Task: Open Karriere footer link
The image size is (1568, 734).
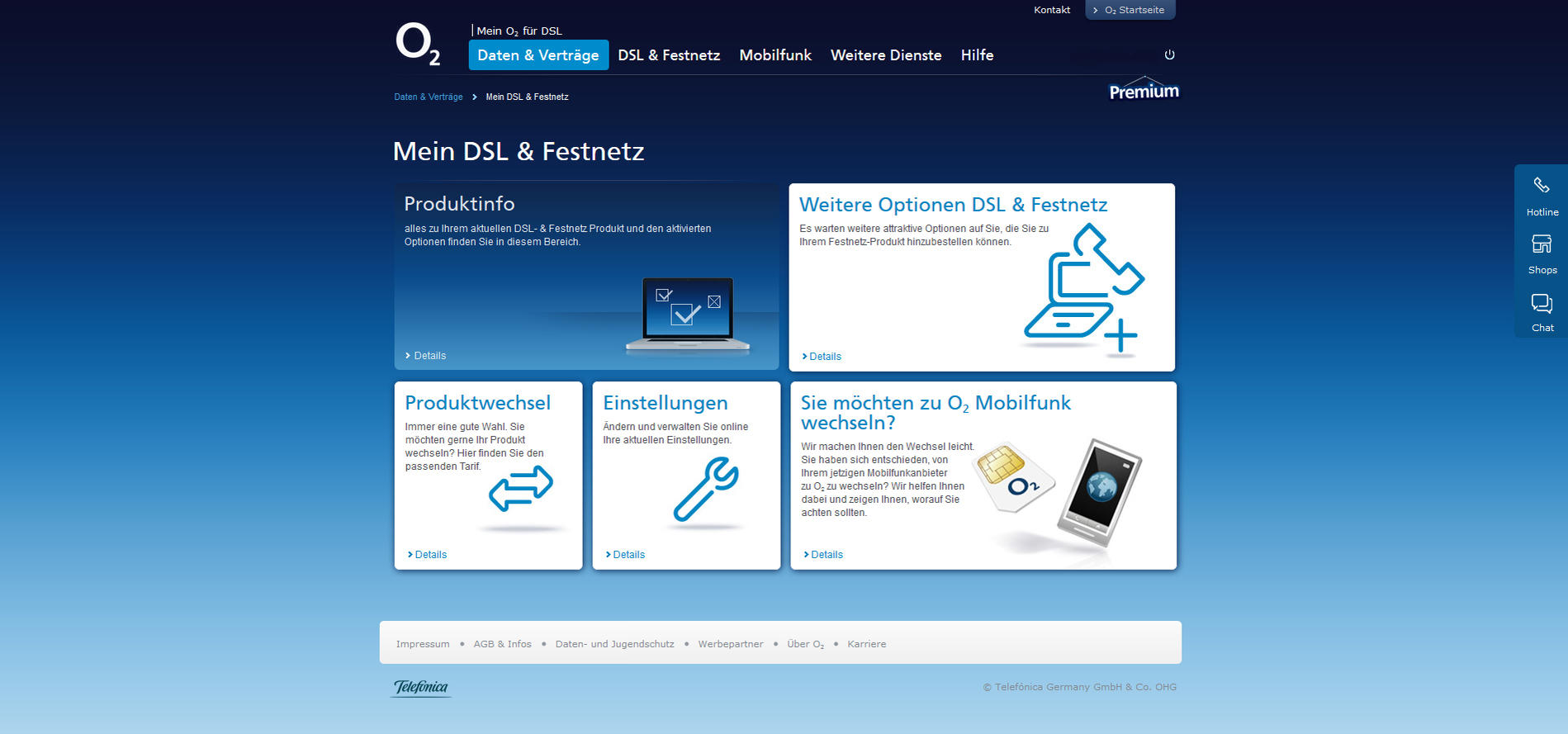Action: tap(866, 644)
